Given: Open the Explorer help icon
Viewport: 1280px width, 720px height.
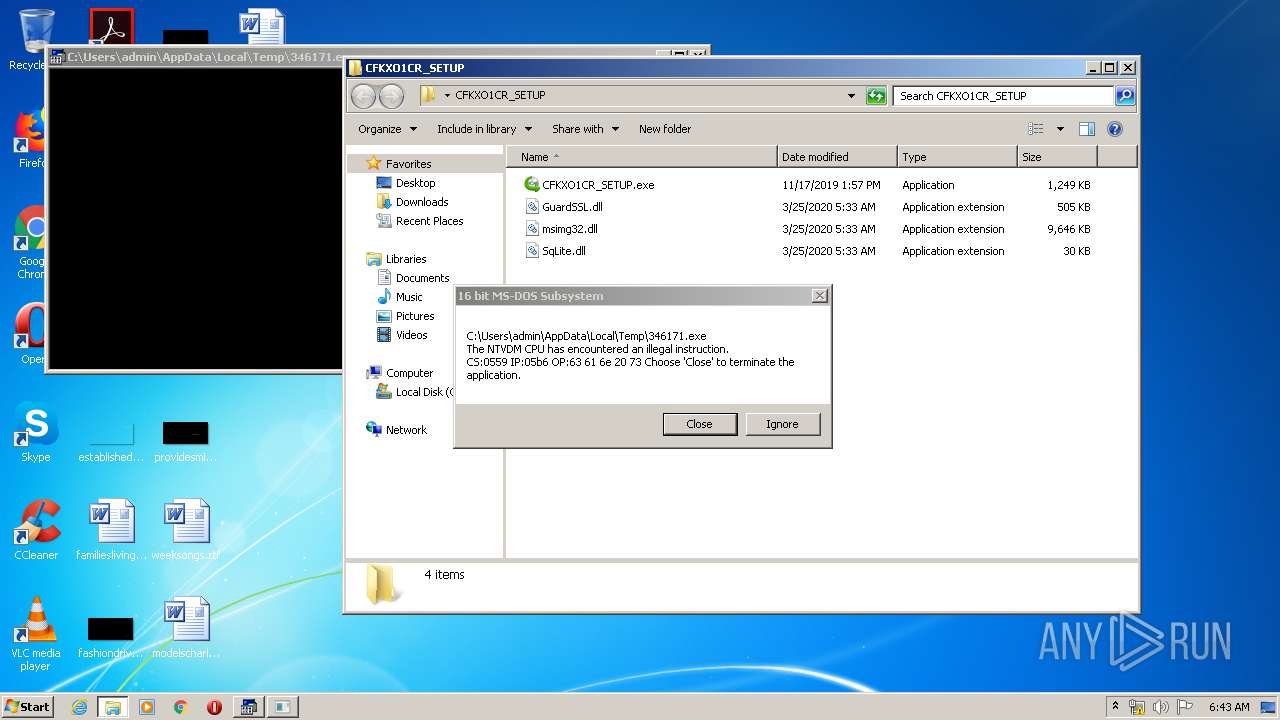Looking at the screenshot, I should tap(1115, 129).
